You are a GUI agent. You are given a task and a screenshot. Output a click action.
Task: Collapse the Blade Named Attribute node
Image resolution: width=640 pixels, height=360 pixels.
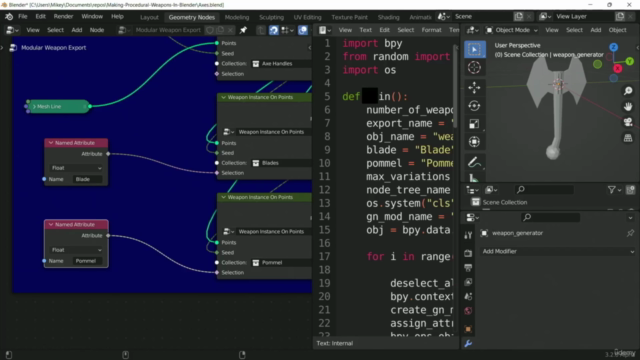pyautogui.click(x=51, y=143)
